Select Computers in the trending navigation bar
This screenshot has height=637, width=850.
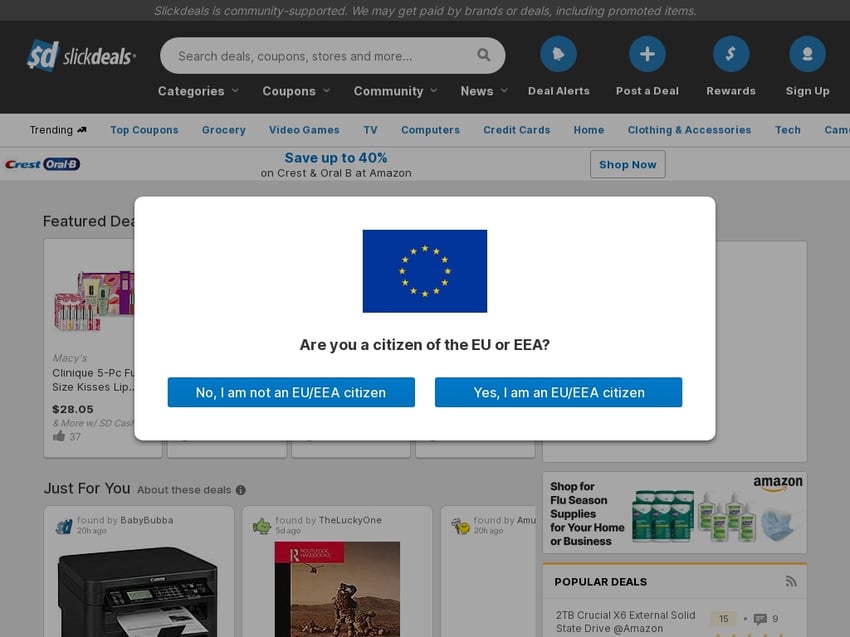pos(430,130)
